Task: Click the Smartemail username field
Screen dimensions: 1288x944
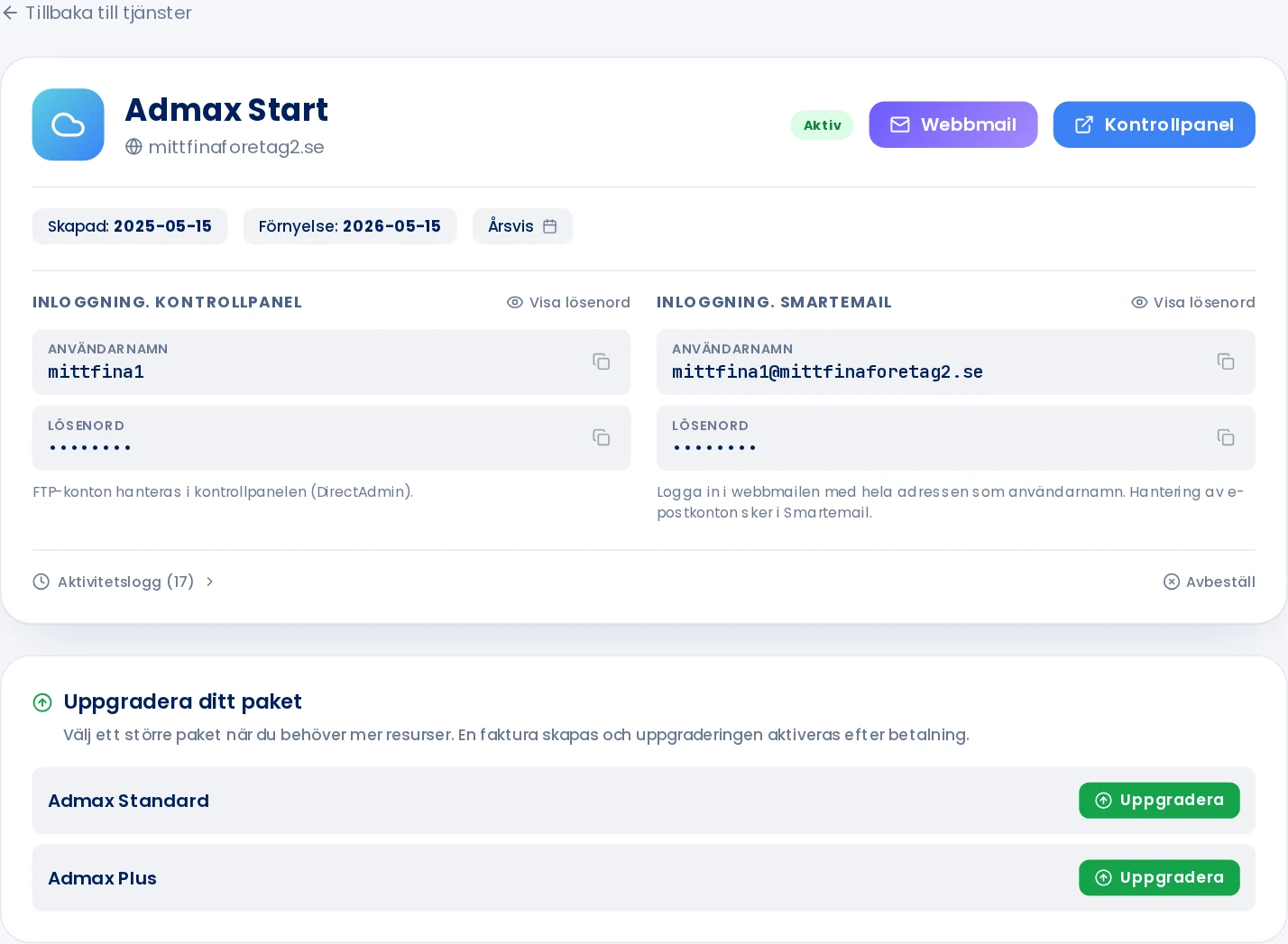Action: point(955,362)
